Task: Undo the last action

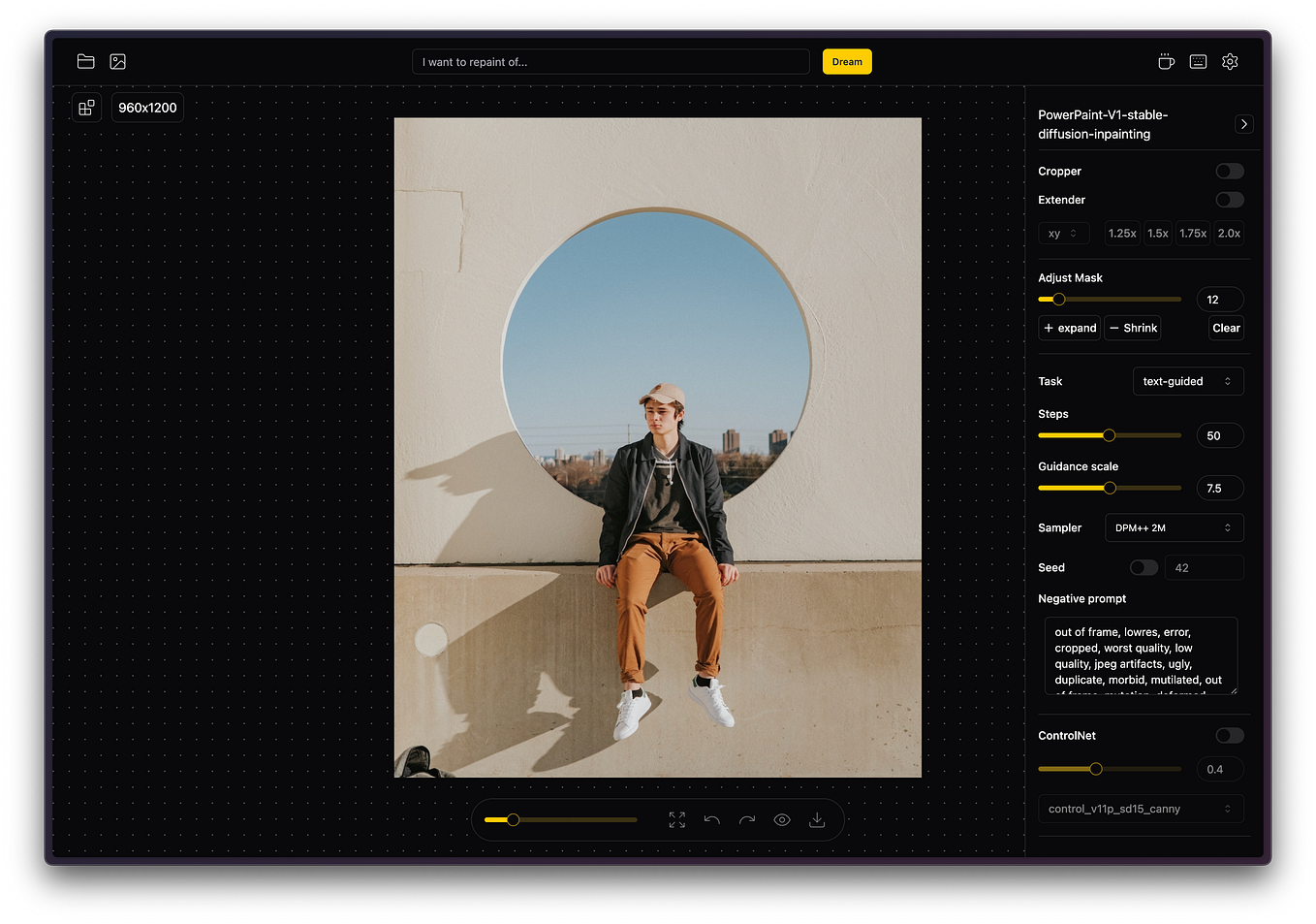Action: (712, 819)
